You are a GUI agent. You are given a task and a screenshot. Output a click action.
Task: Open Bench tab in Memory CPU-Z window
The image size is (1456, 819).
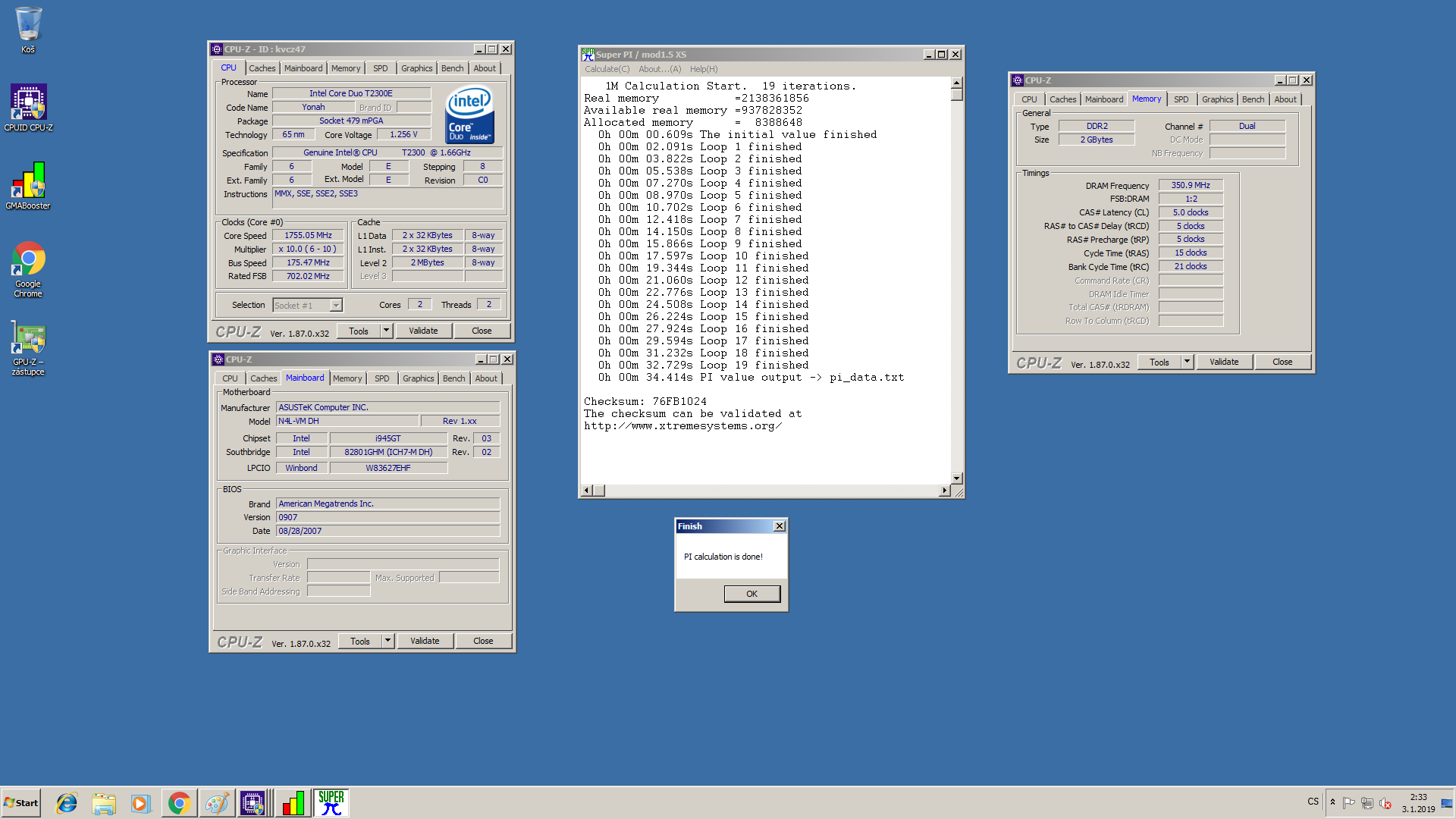(x=1254, y=99)
